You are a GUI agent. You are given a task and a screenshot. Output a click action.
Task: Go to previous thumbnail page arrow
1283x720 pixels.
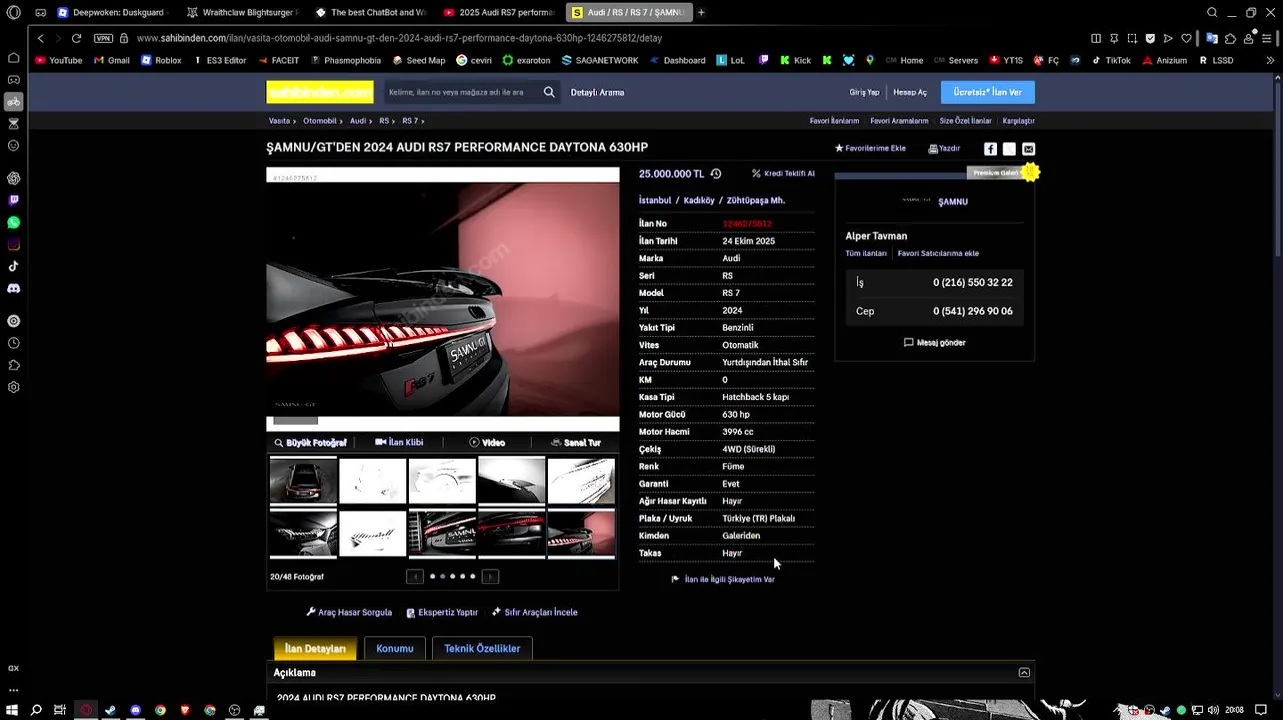415,576
